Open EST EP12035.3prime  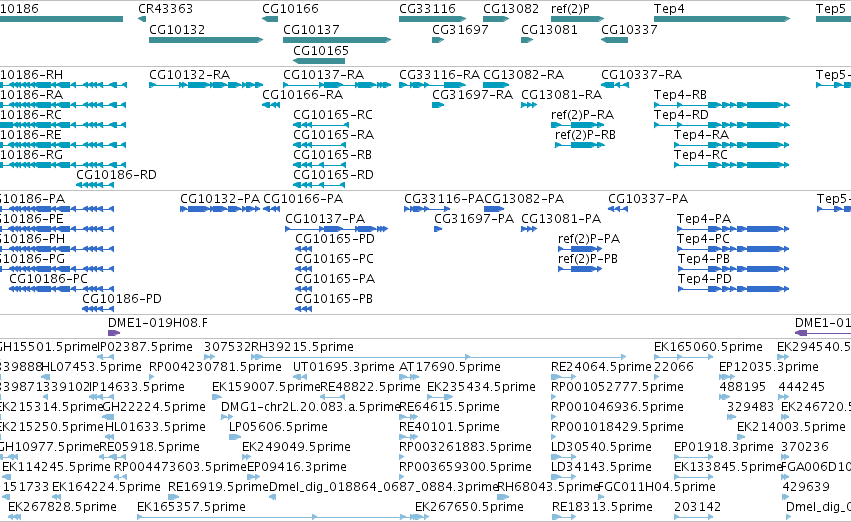coord(769,367)
